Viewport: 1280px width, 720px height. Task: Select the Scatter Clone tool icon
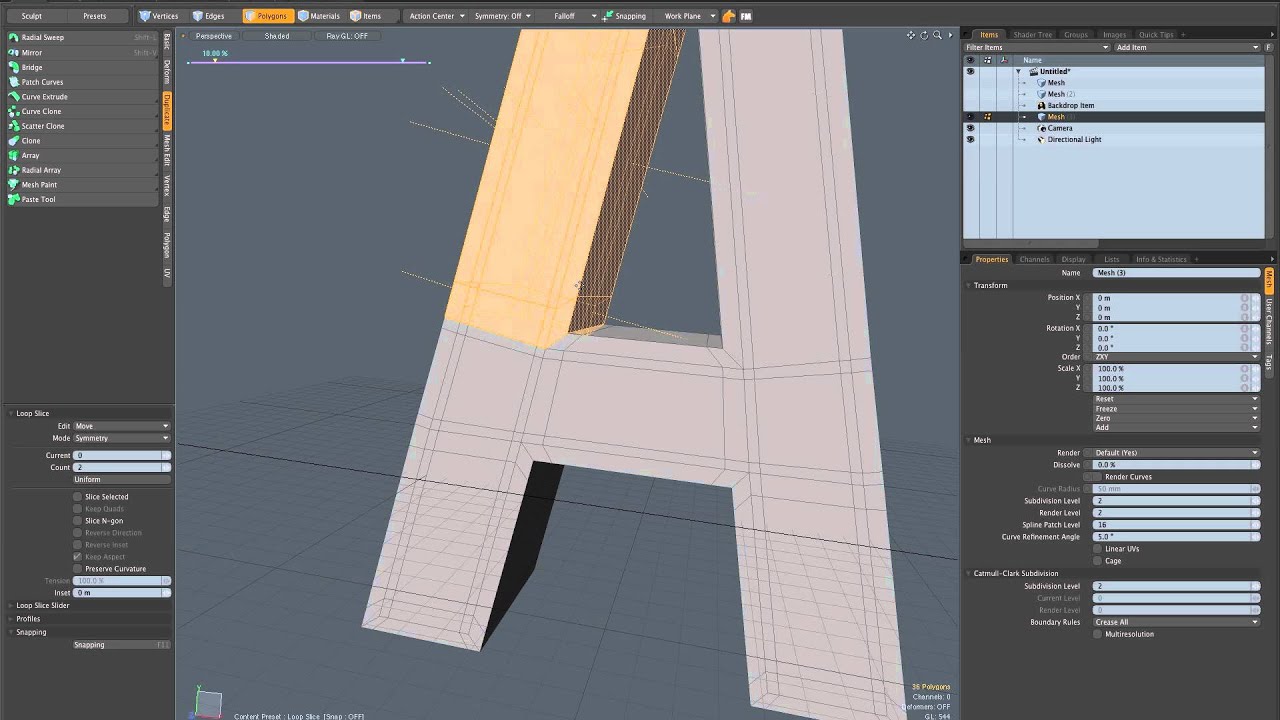(x=14, y=126)
